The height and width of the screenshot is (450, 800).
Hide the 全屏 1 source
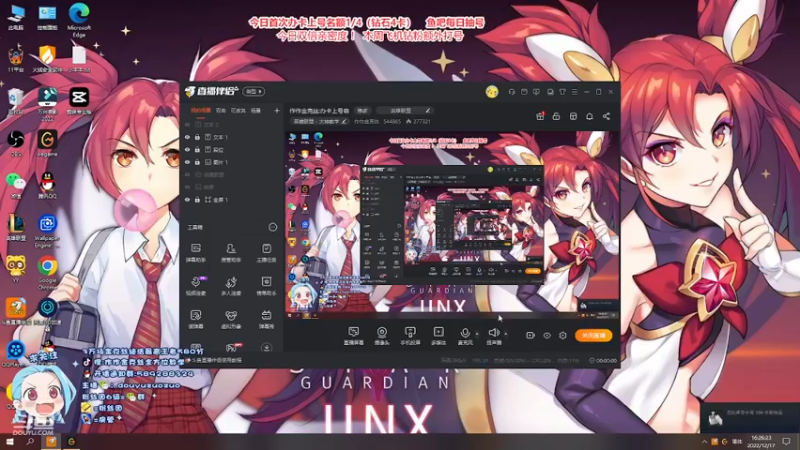pyautogui.click(x=187, y=200)
